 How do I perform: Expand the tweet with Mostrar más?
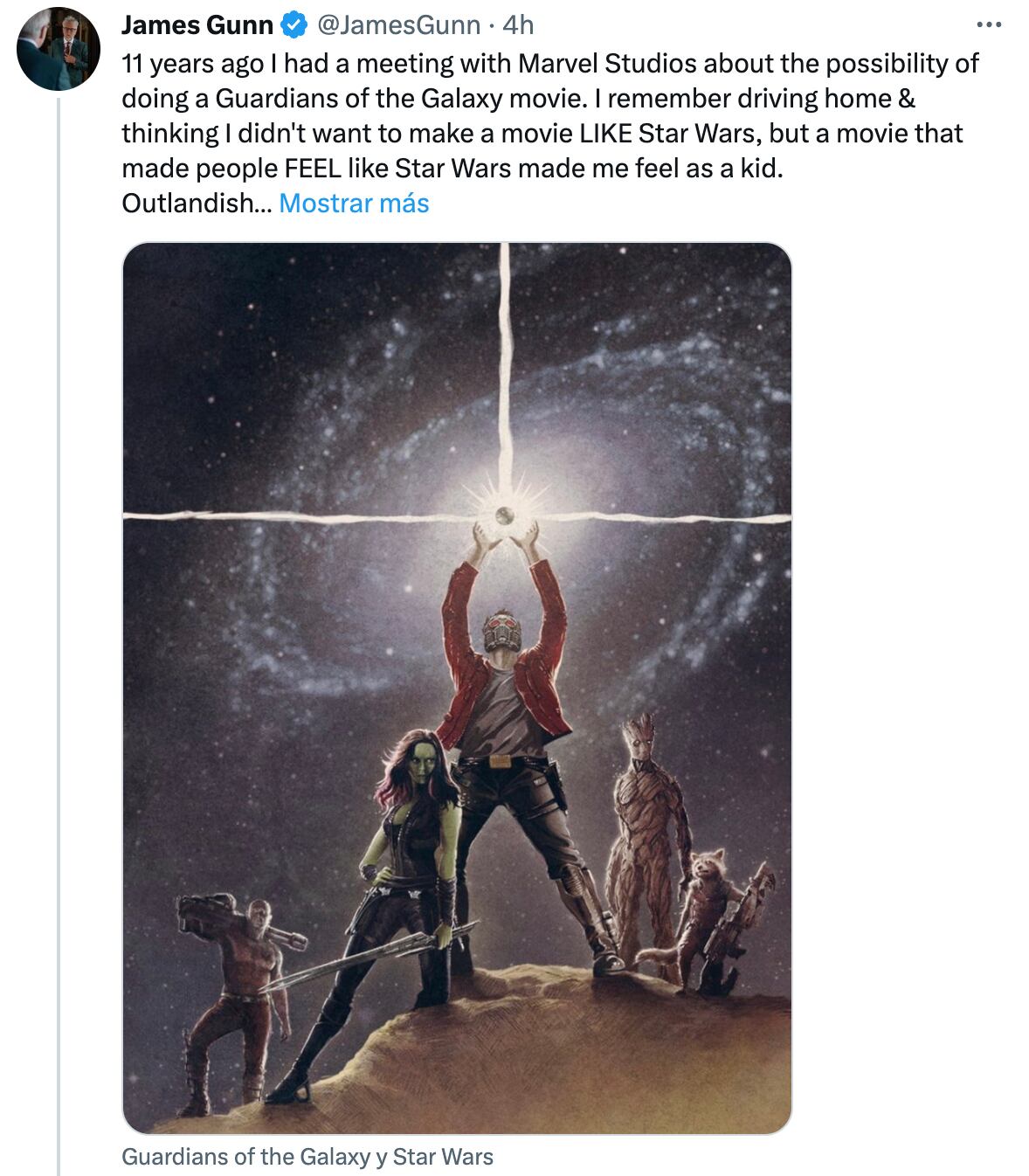point(353,205)
